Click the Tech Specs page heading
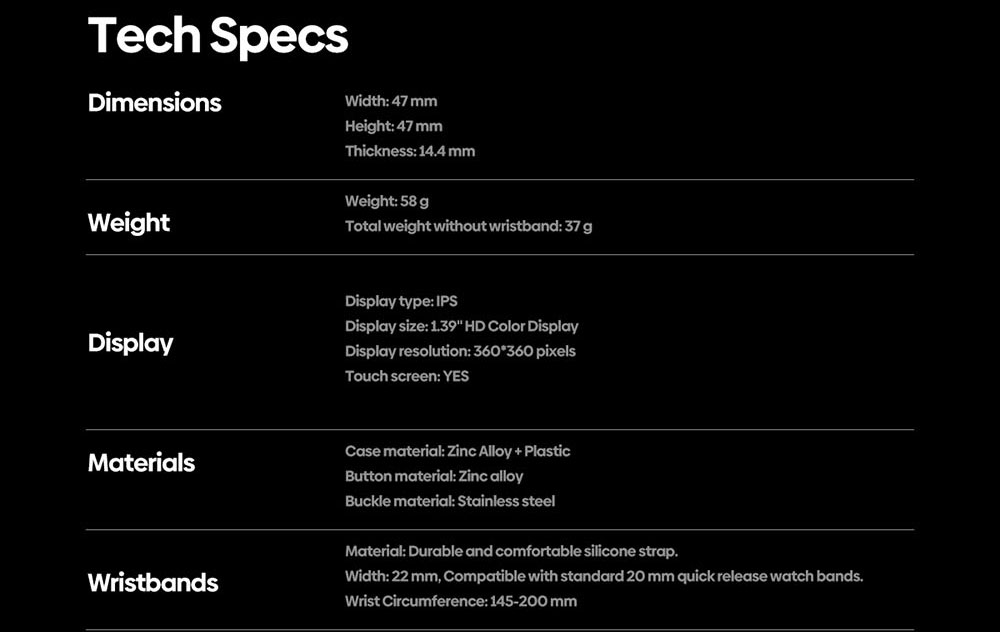 click(x=218, y=37)
